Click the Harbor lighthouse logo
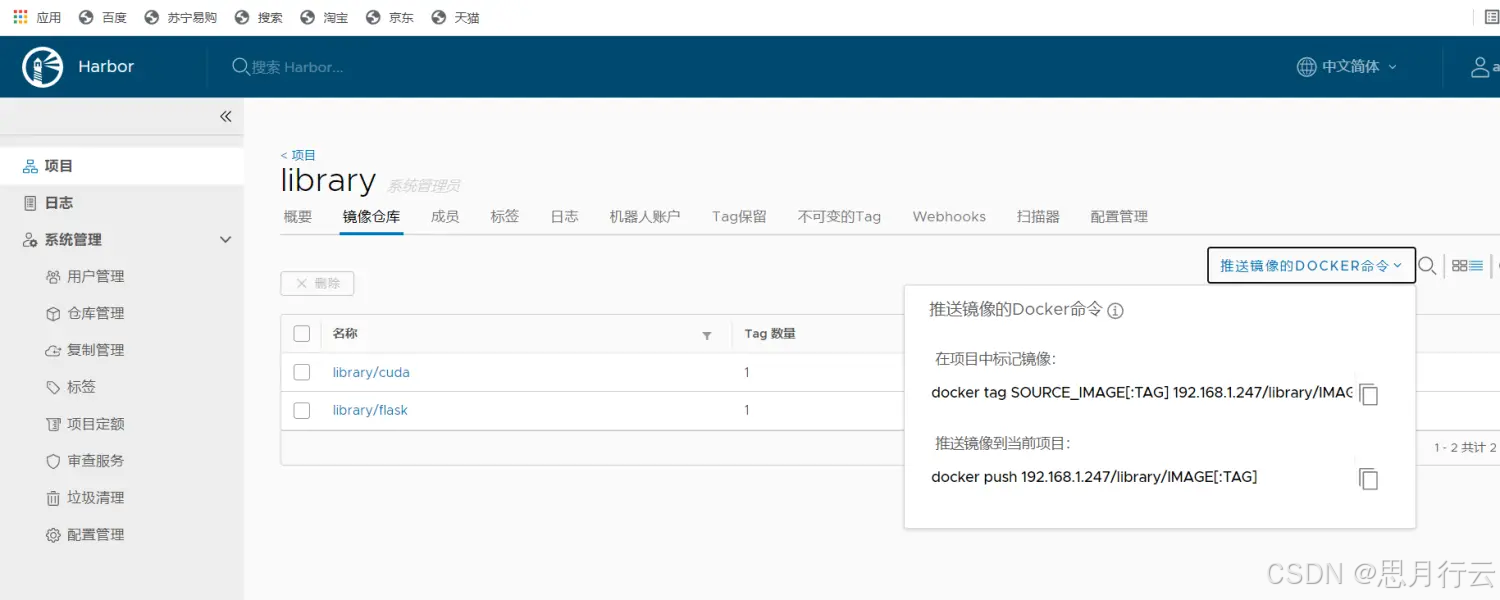The height and width of the screenshot is (600, 1500). point(41,66)
